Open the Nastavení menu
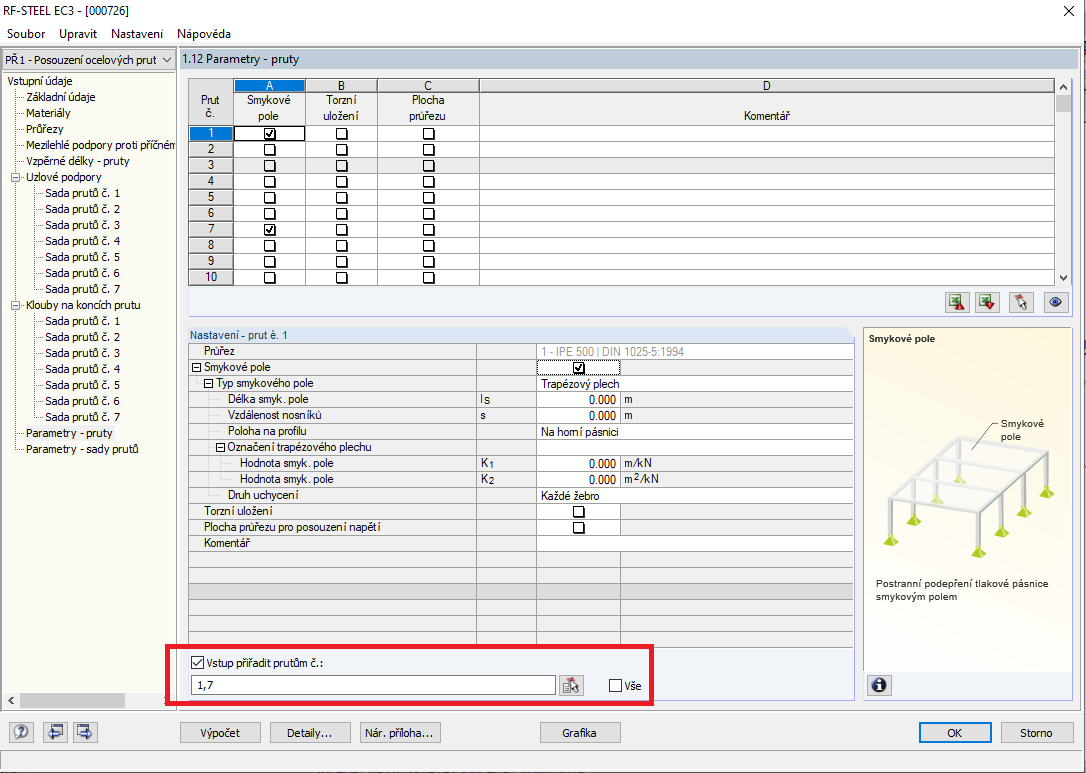Viewport: 1086px width, 773px height. tap(137, 34)
